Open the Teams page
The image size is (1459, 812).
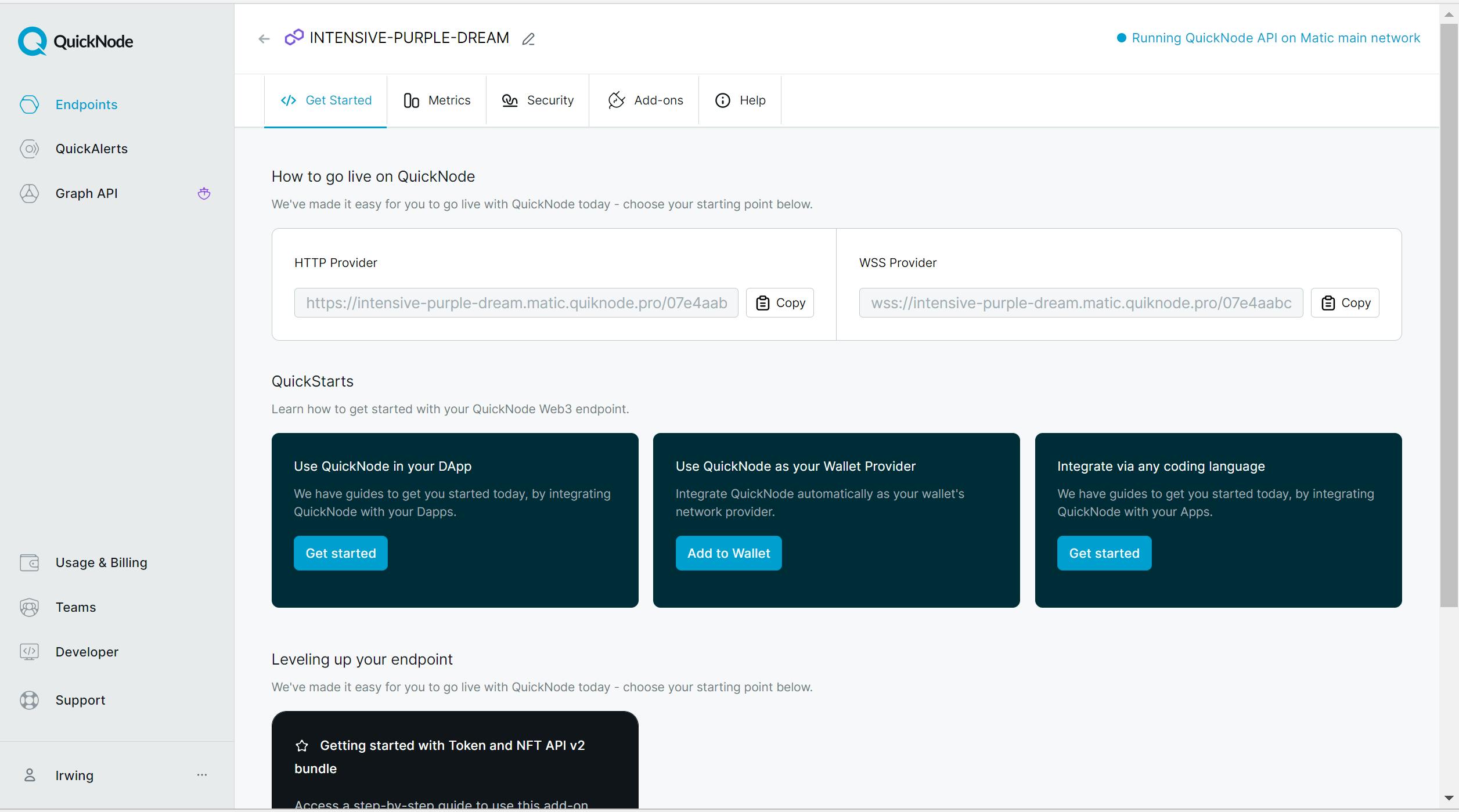point(75,607)
